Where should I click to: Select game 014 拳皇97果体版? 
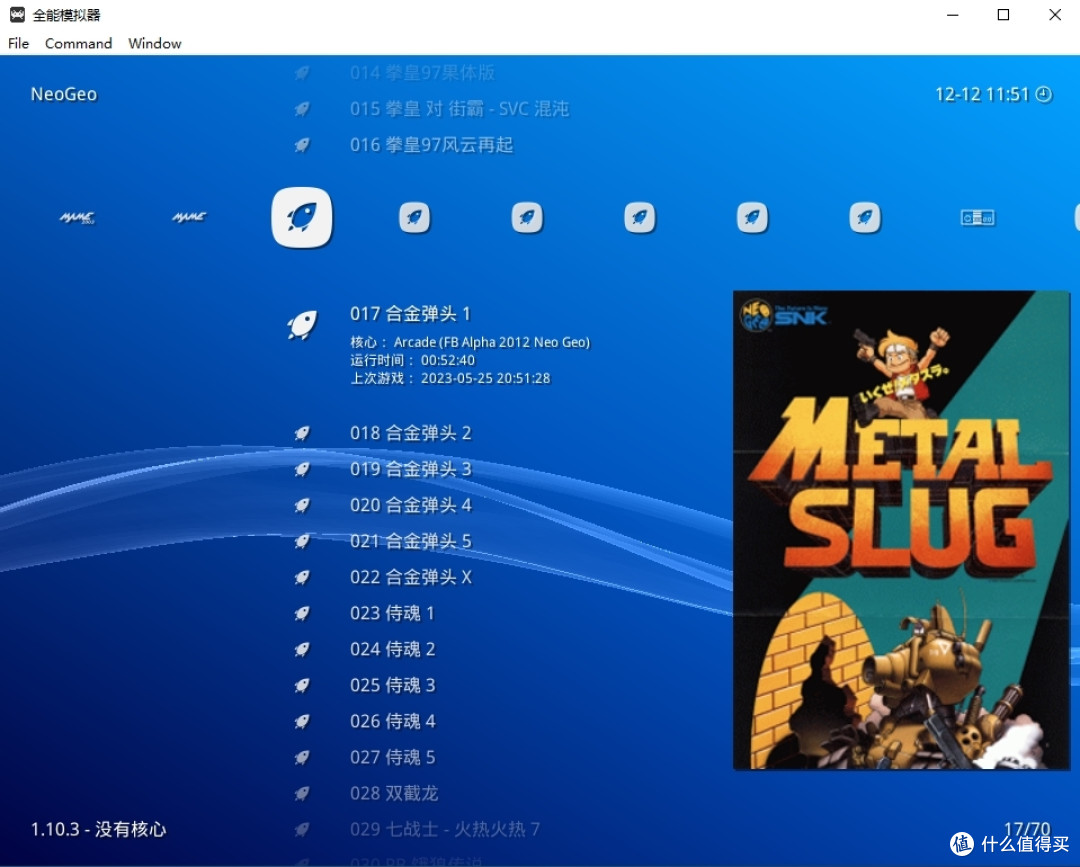click(x=422, y=73)
